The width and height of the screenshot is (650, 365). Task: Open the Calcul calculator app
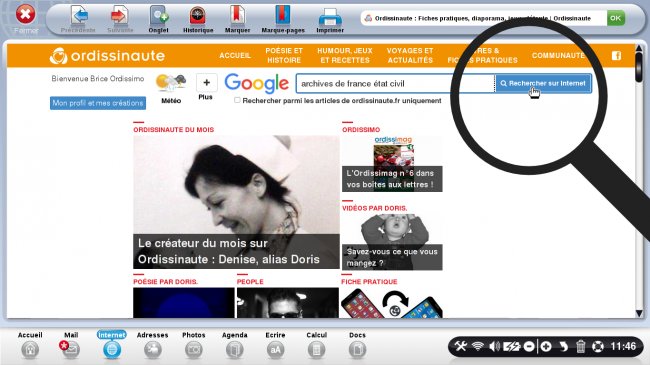coord(316,345)
